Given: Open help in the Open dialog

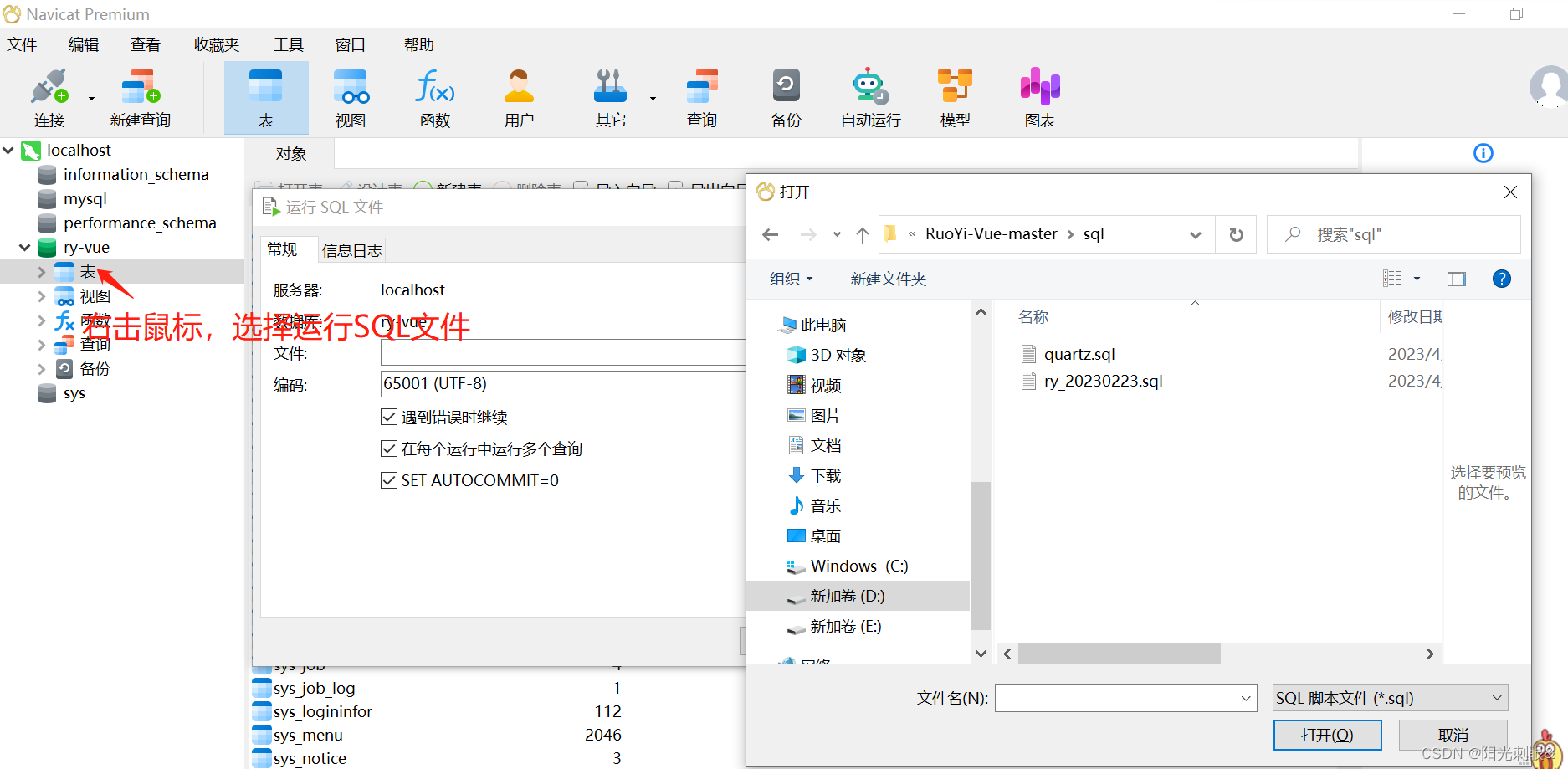Looking at the screenshot, I should tap(1502, 279).
